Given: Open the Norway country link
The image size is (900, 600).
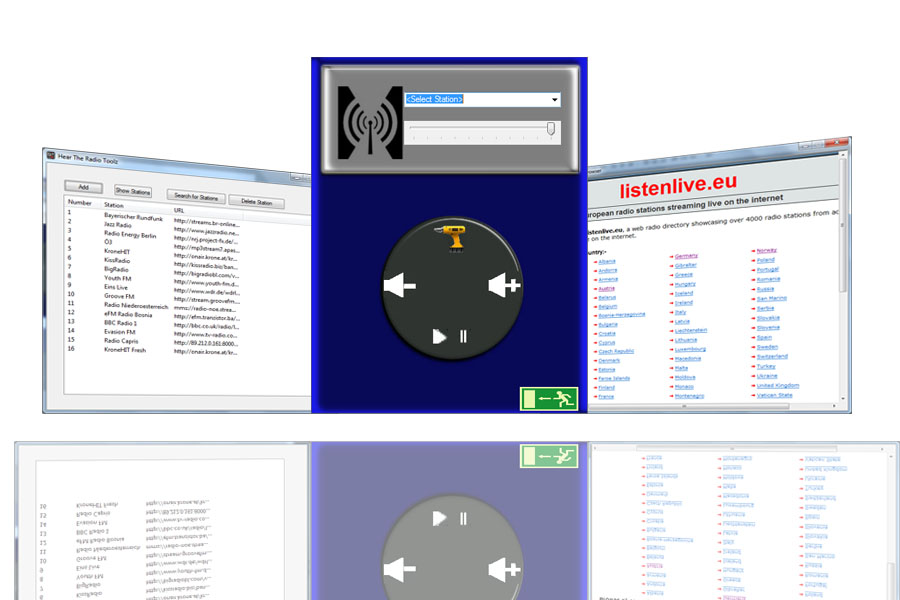Looking at the screenshot, I should [766, 250].
